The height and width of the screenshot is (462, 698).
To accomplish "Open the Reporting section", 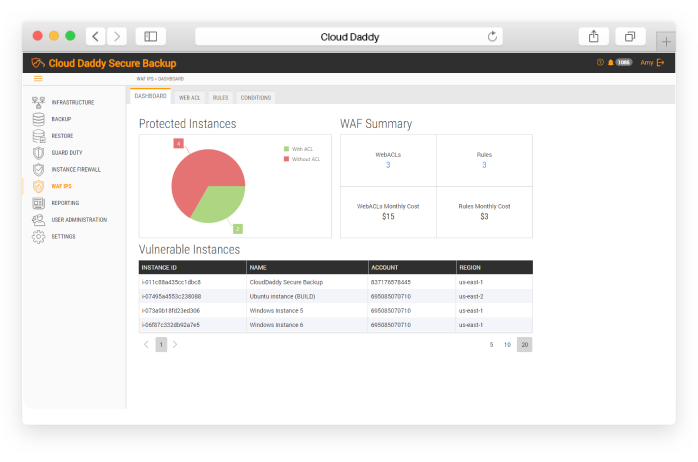I will pyautogui.click(x=65, y=203).
